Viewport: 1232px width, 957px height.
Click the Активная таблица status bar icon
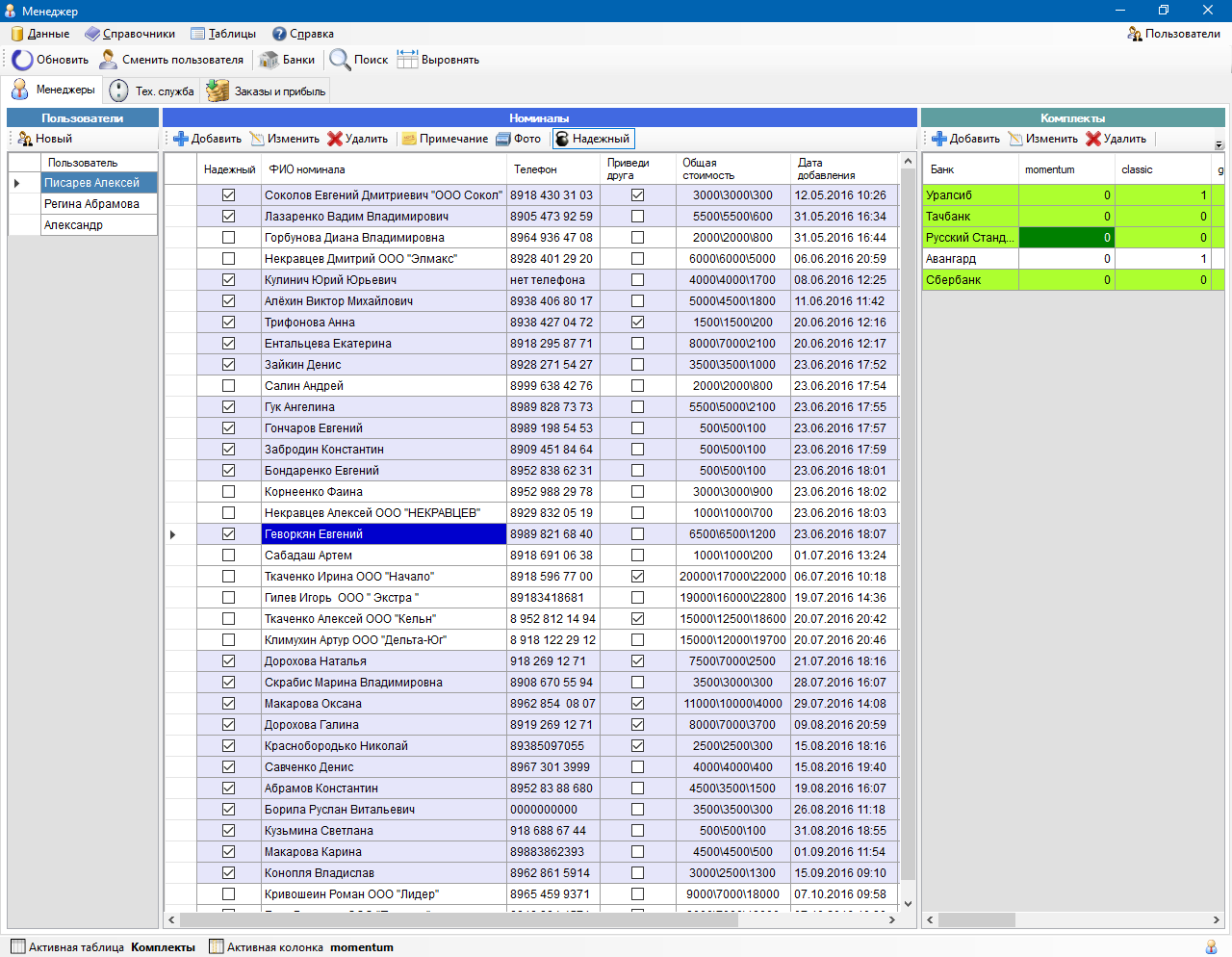(x=18, y=946)
